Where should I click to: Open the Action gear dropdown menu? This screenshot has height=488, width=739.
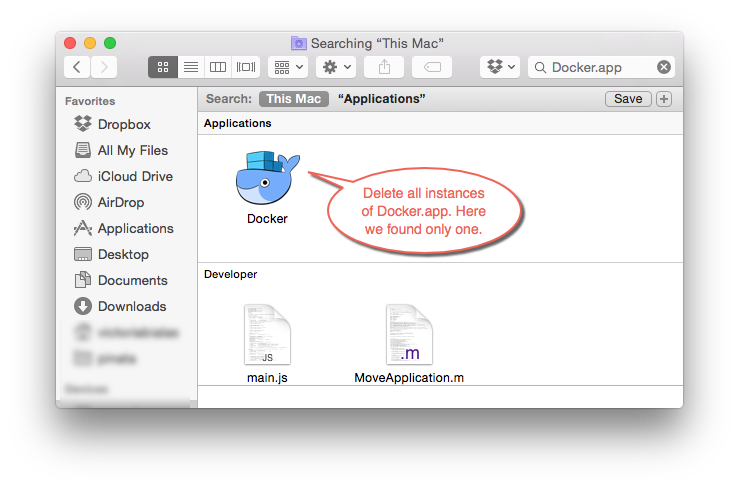point(336,67)
